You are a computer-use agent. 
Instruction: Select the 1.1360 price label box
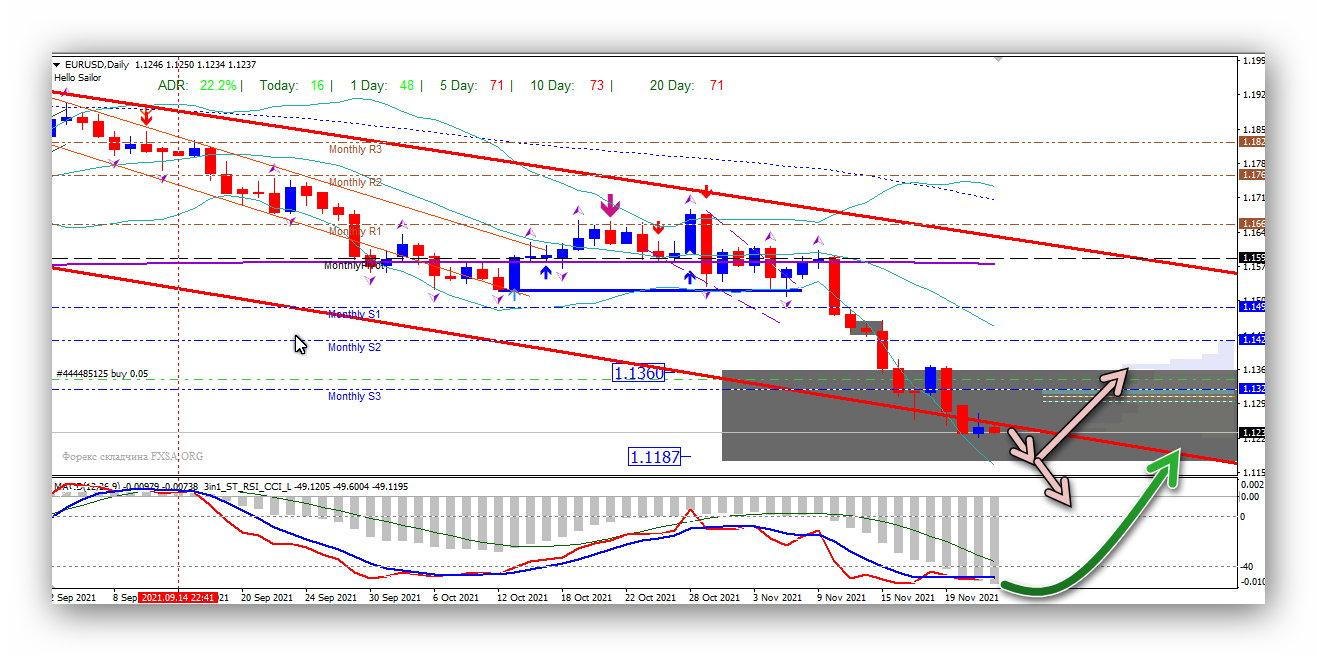[x=639, y=373]
